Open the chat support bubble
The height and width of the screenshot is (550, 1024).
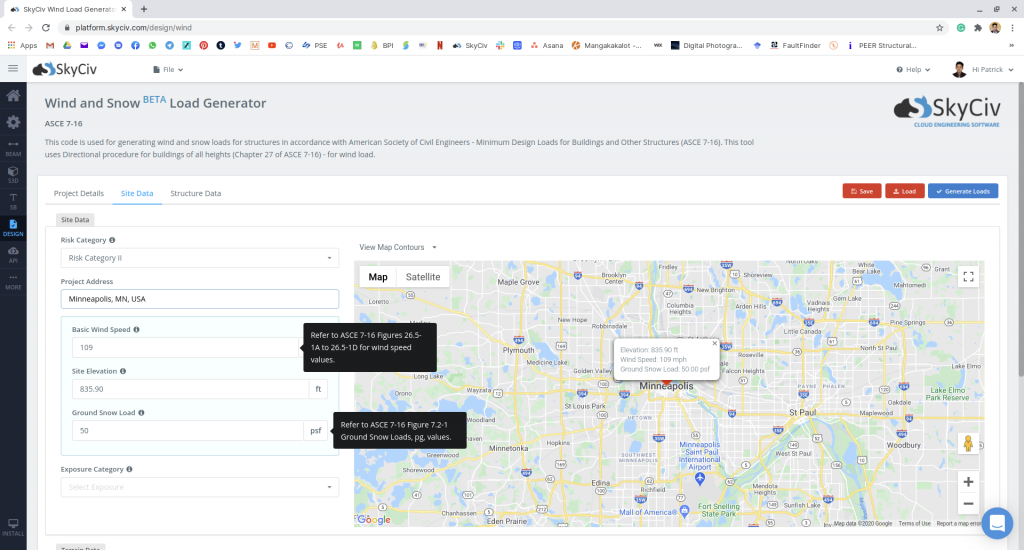997,522
